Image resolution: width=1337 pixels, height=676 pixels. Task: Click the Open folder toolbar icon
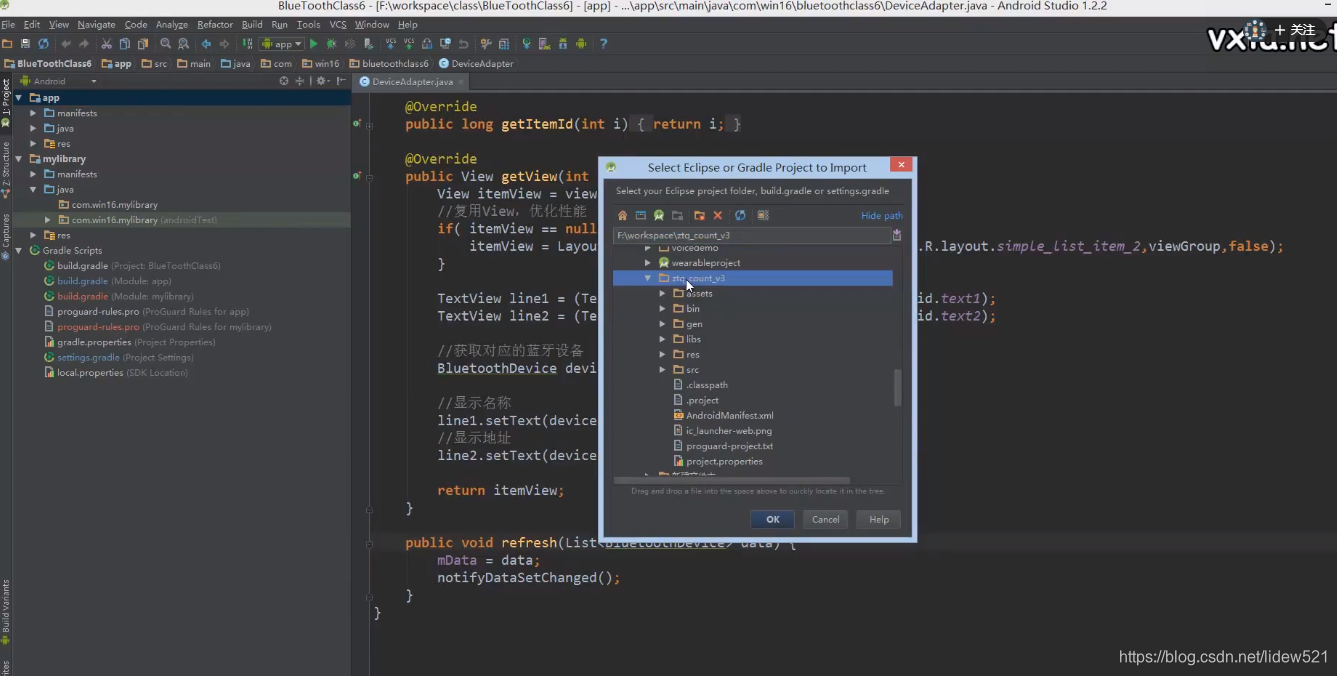7,44
